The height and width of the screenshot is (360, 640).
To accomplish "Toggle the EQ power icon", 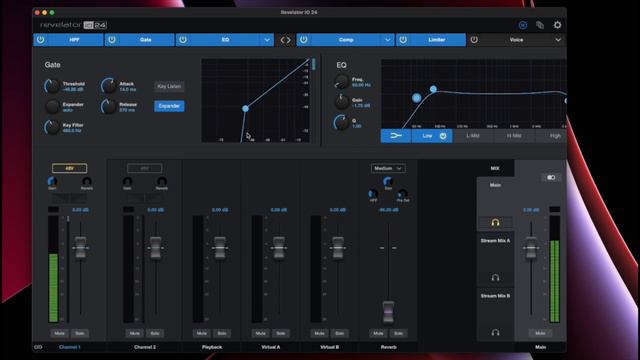I will pyautogui.click(x=183, y=40).
